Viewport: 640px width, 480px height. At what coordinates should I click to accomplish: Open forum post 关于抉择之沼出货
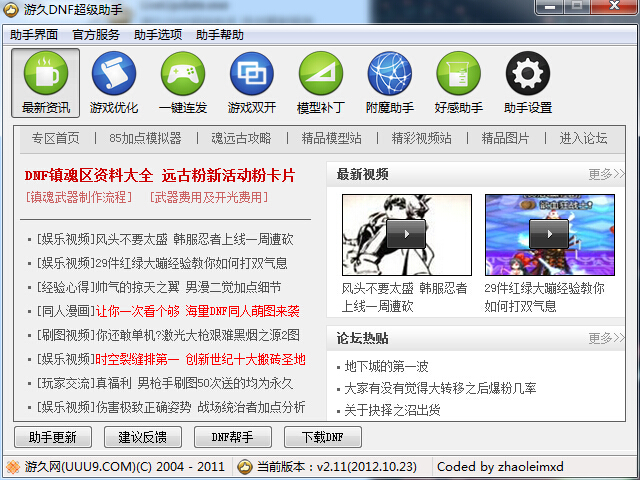click(392, 410)
